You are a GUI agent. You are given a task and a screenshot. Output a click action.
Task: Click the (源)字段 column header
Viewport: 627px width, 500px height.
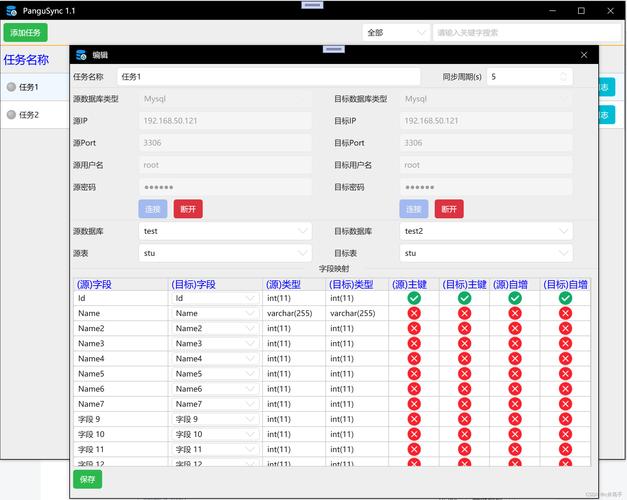121,284
